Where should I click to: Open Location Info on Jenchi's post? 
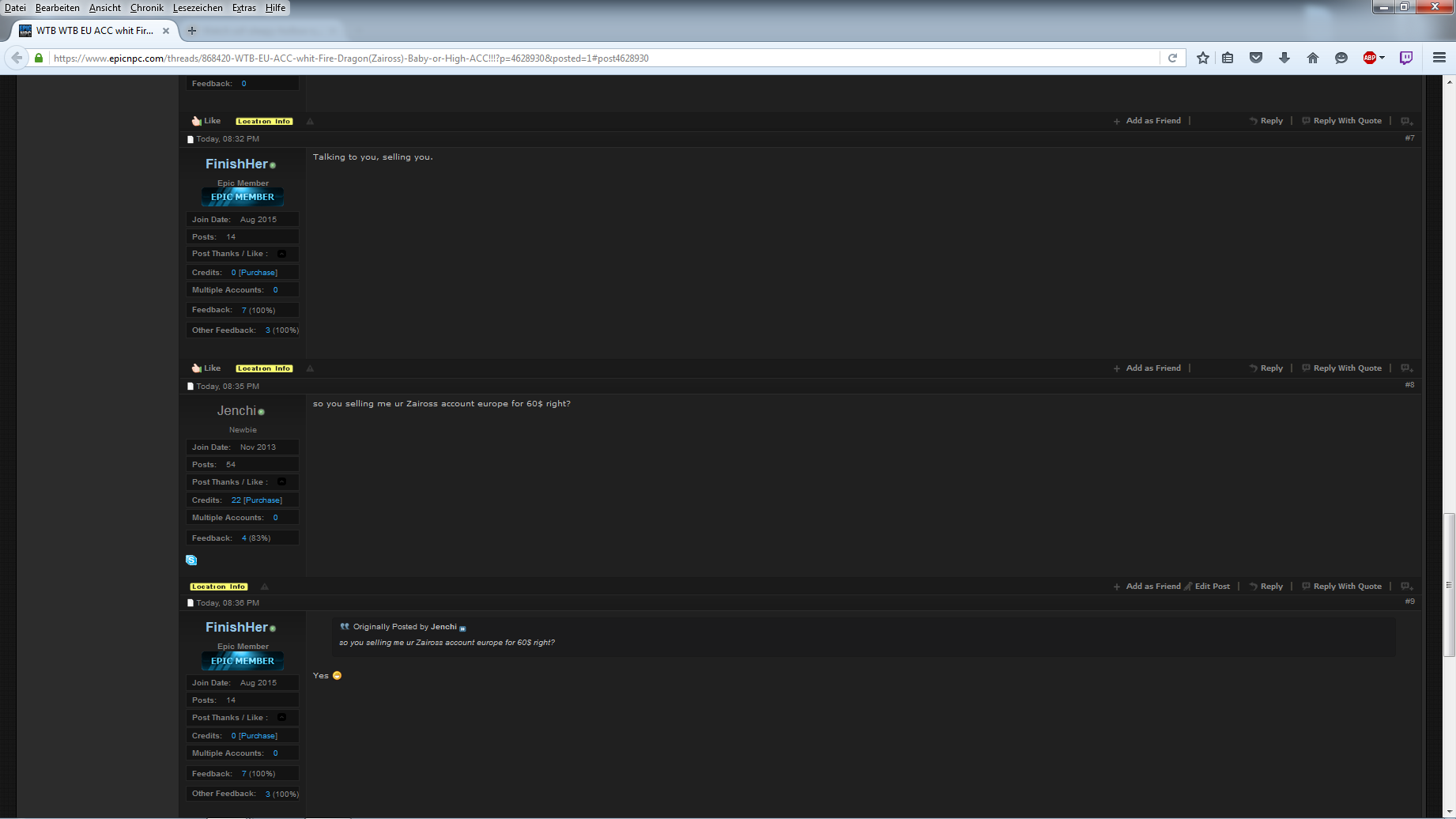(x=219, y=587)
